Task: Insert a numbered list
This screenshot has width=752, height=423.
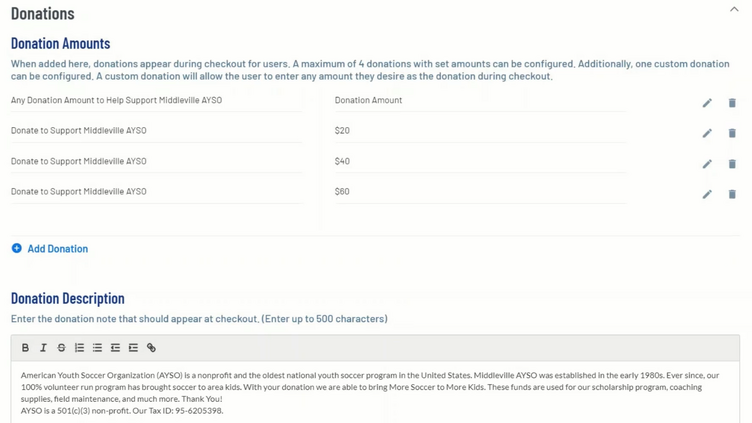Action: (x=79, y=348)
